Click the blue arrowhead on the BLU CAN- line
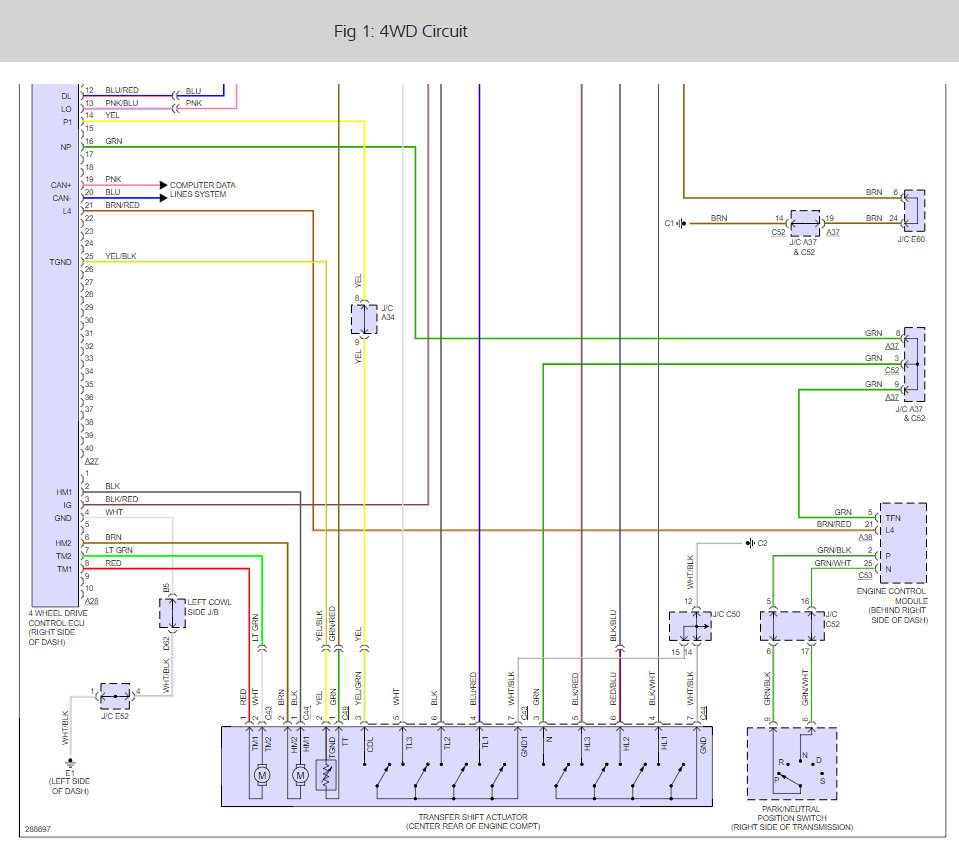The height and width of the screenshot is (851, 959). tap(163, 198)
